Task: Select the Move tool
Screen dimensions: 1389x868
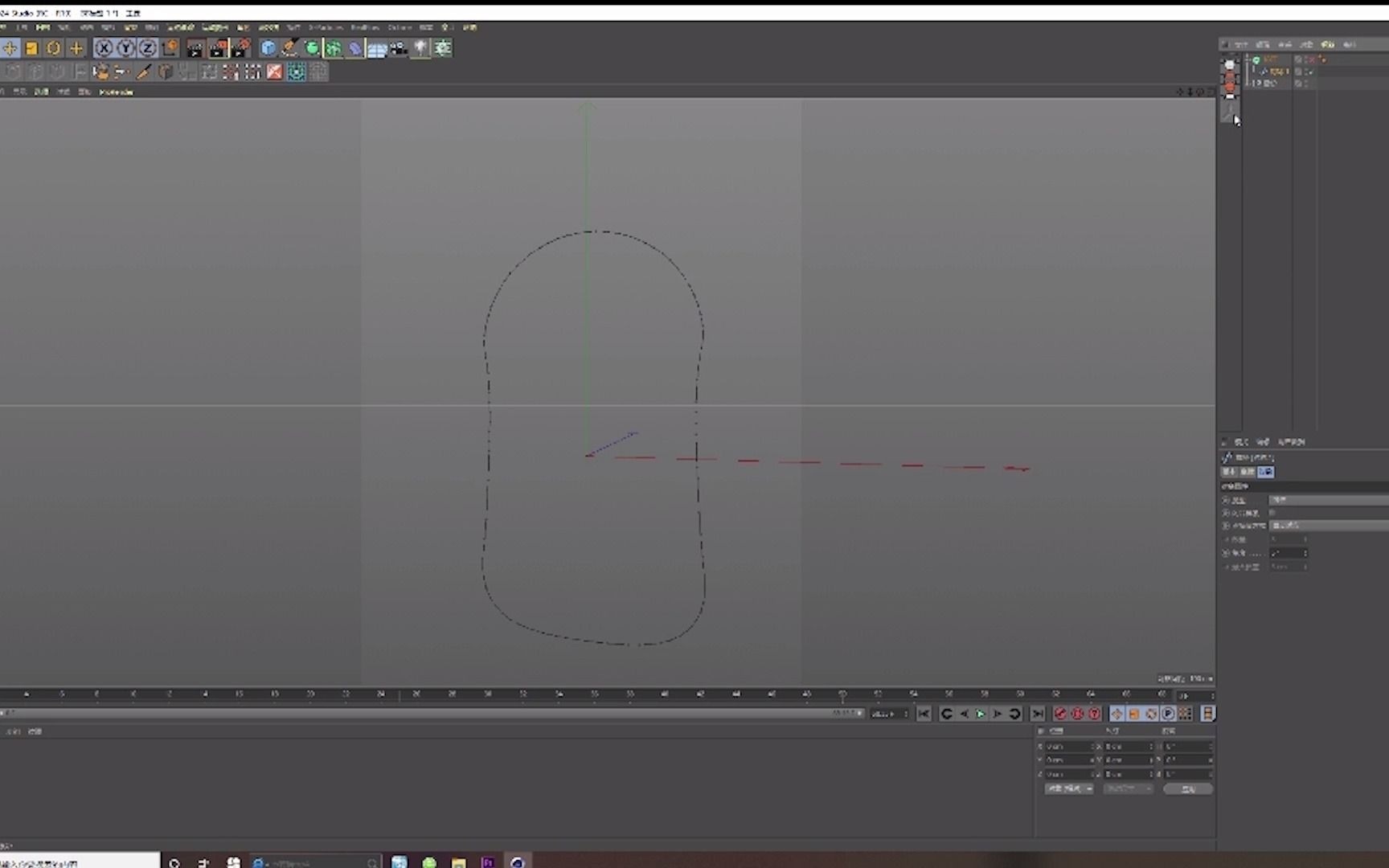Action: point(10,48)
